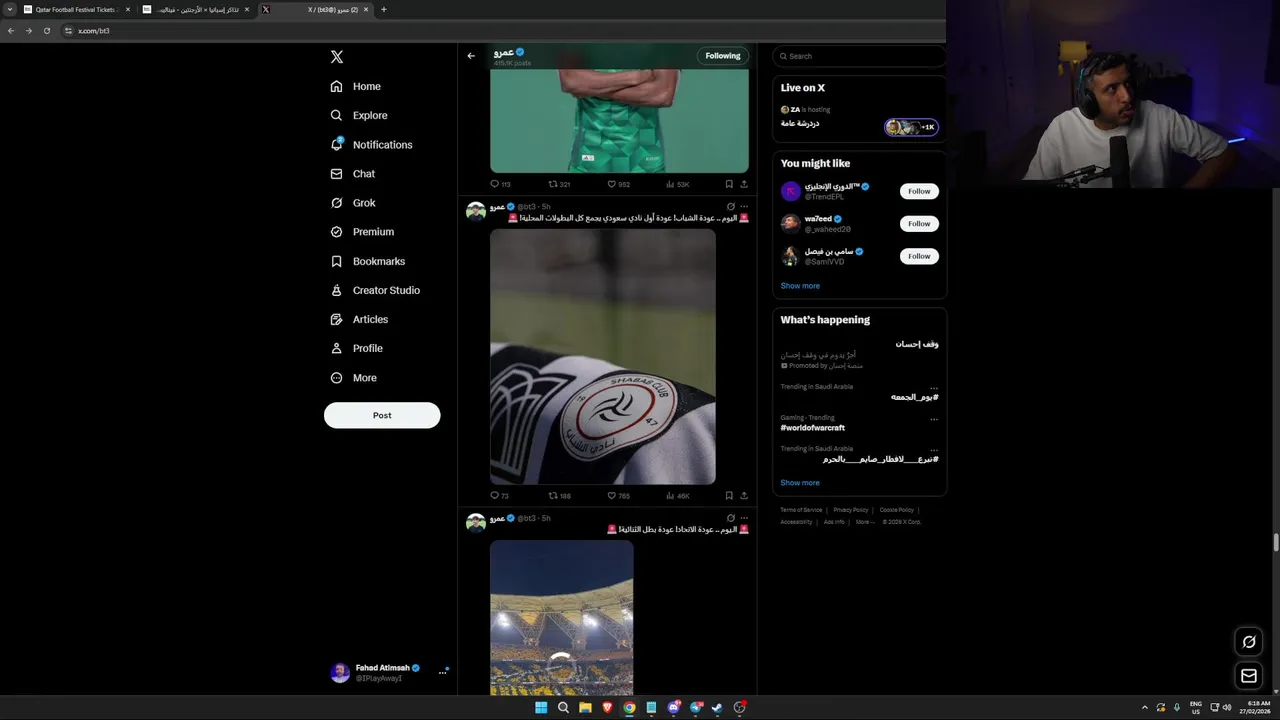Image resolution: width=1280 pixels, height=720 pixels.
Task: Open the Windows Start menu
Action: [541, 708]
